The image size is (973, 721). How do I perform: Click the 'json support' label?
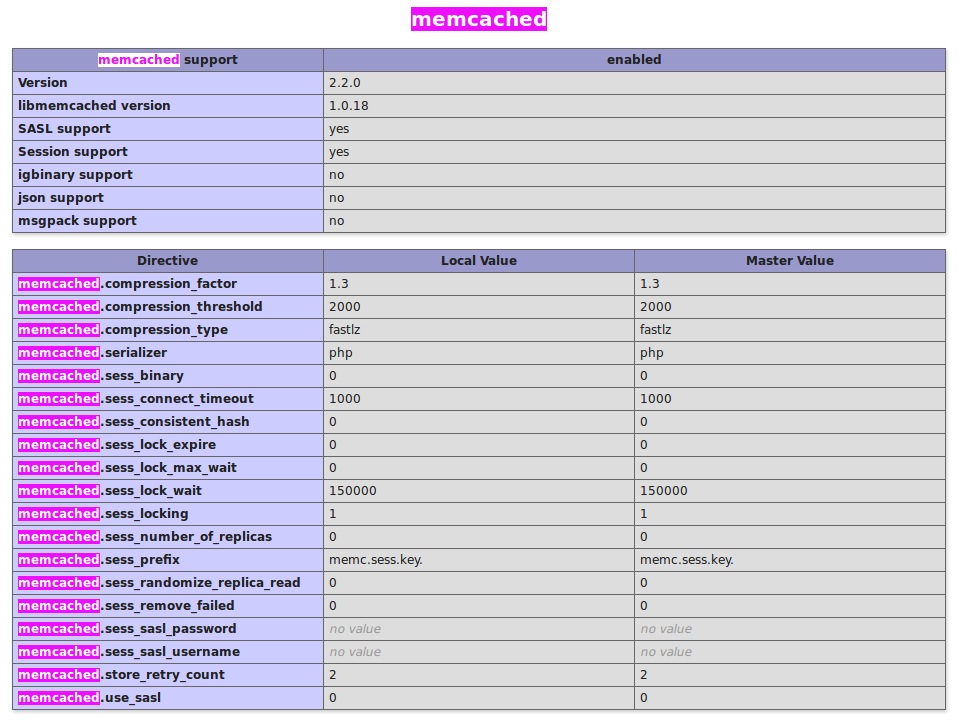pos(61,197)
